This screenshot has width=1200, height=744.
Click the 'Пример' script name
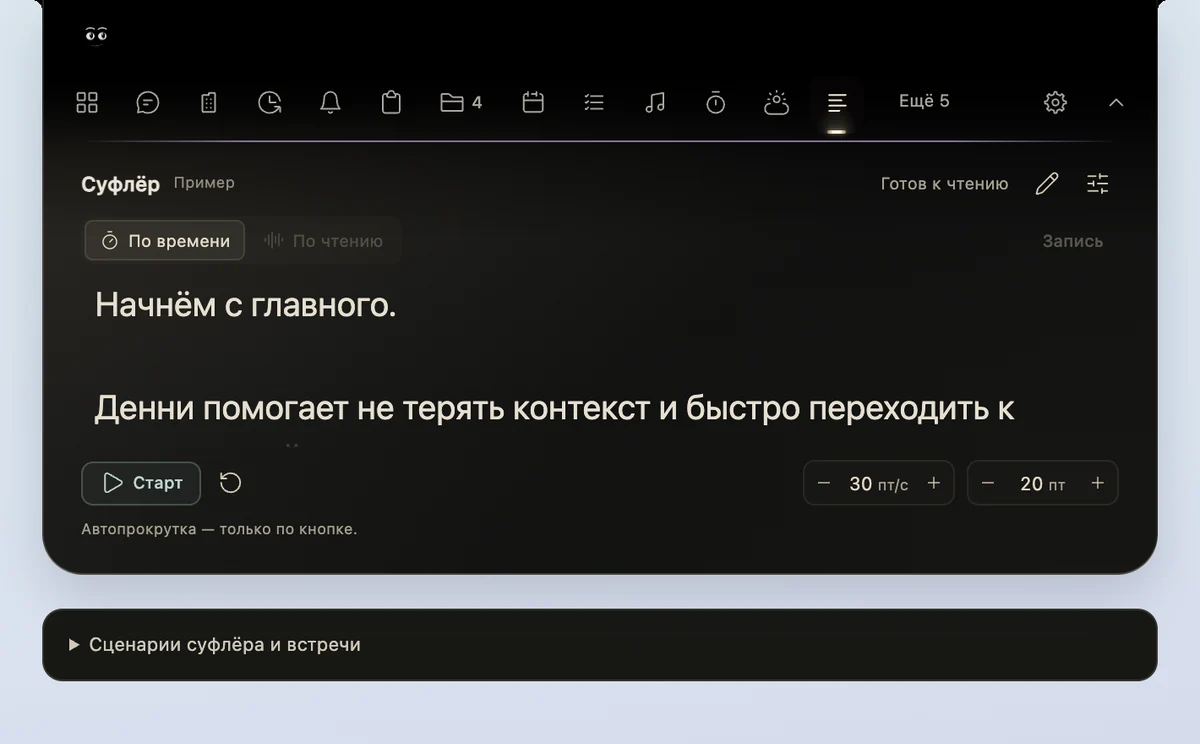204,183
